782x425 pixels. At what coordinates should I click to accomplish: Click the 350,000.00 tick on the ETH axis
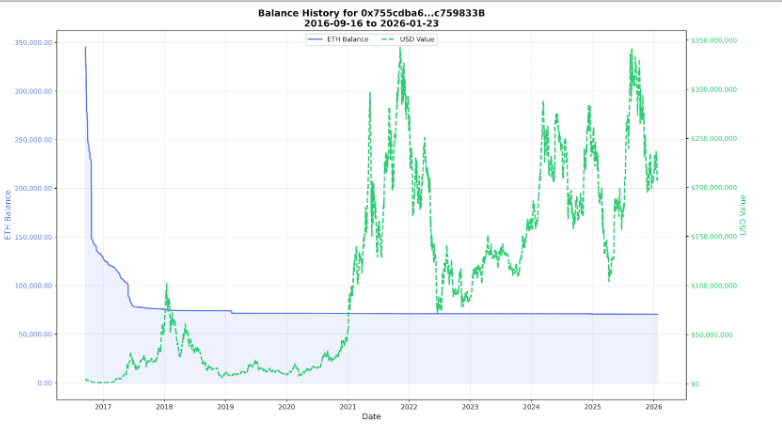(33, 43)
